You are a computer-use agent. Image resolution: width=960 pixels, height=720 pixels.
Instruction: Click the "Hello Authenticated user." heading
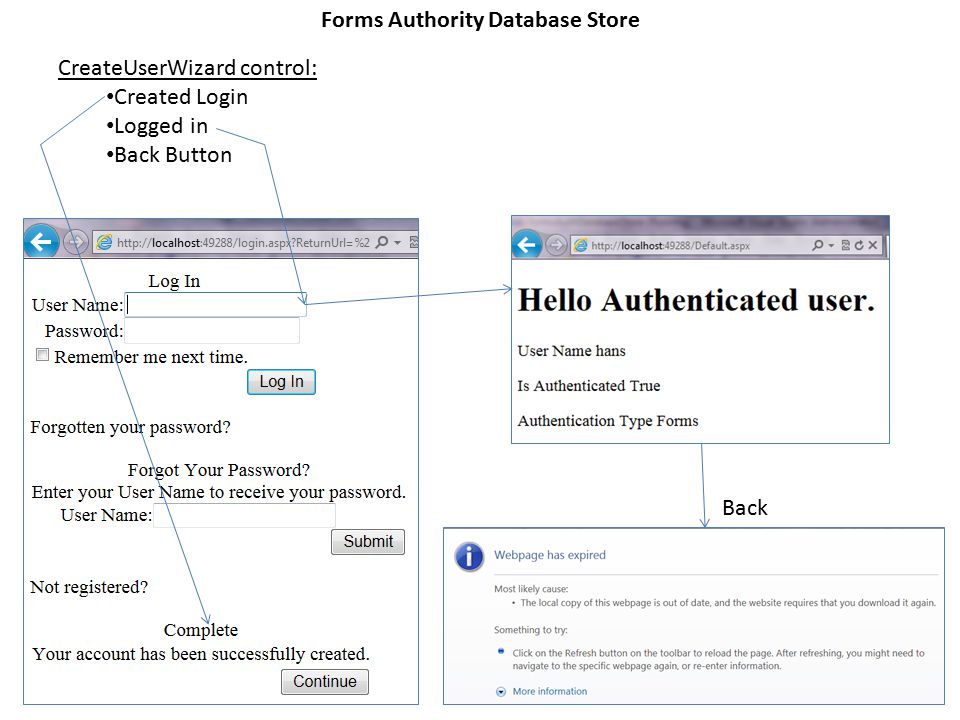[x=696, y=301]
